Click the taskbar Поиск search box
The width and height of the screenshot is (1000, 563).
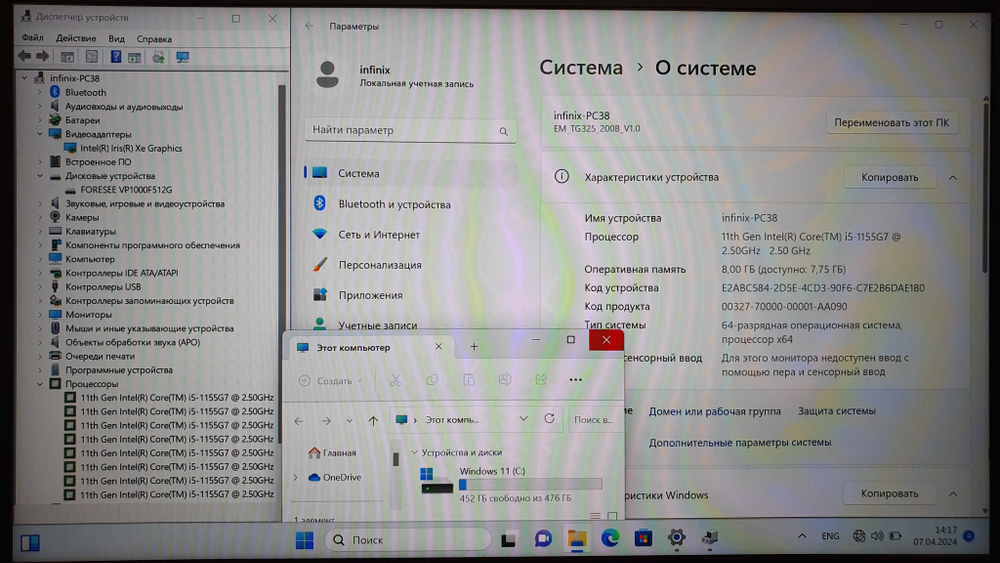click(x=408, y=540)
